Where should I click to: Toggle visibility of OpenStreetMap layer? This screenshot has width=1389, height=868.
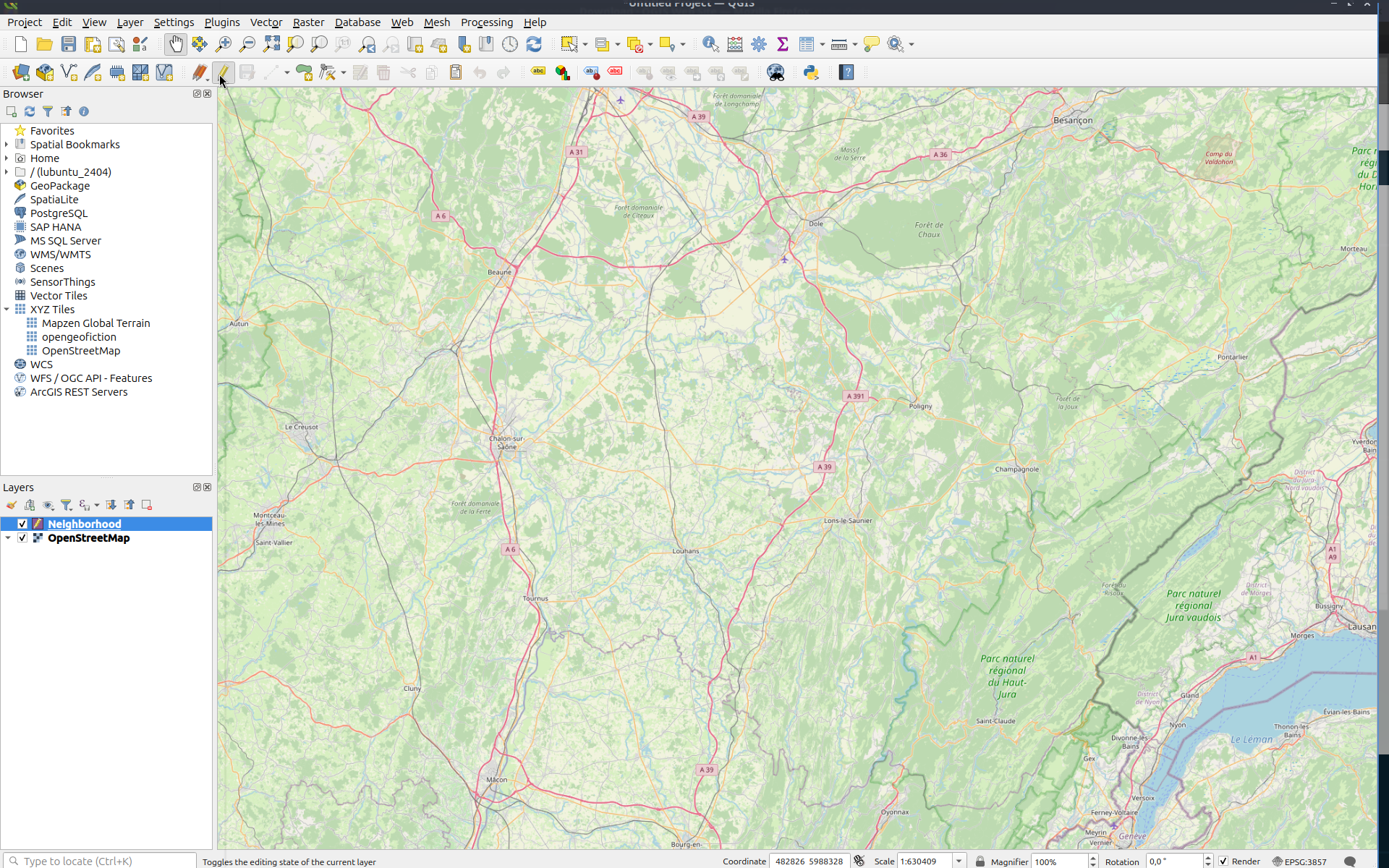pyautogui.click(x=22, y=538)
